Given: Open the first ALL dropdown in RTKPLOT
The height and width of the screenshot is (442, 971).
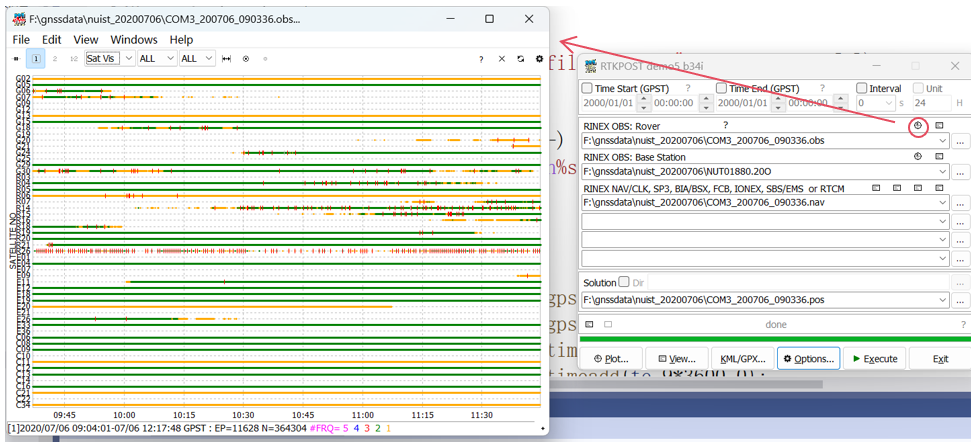Looking at the screenshot, I should [x=171, y=58].
